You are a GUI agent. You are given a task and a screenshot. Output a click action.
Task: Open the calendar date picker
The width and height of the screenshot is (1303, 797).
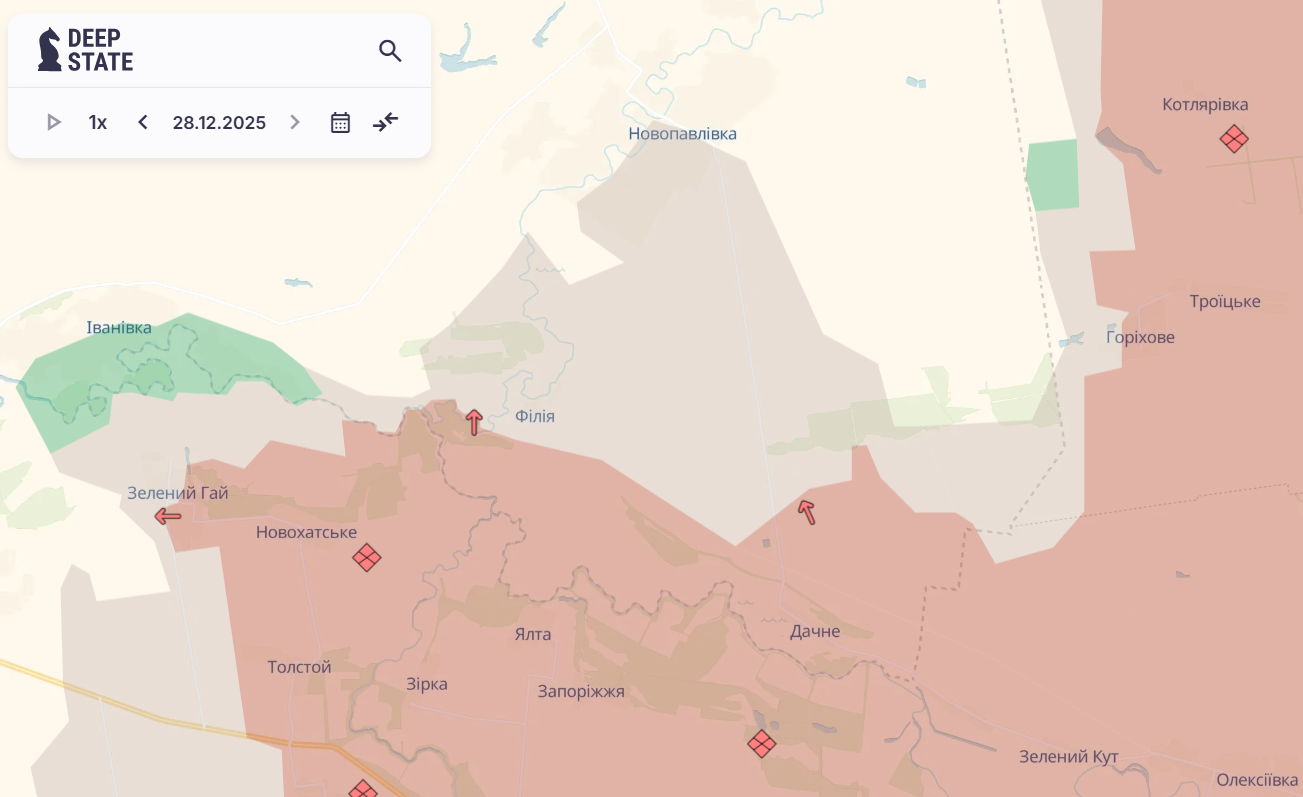pyautogui.click(x=340, y=122)
